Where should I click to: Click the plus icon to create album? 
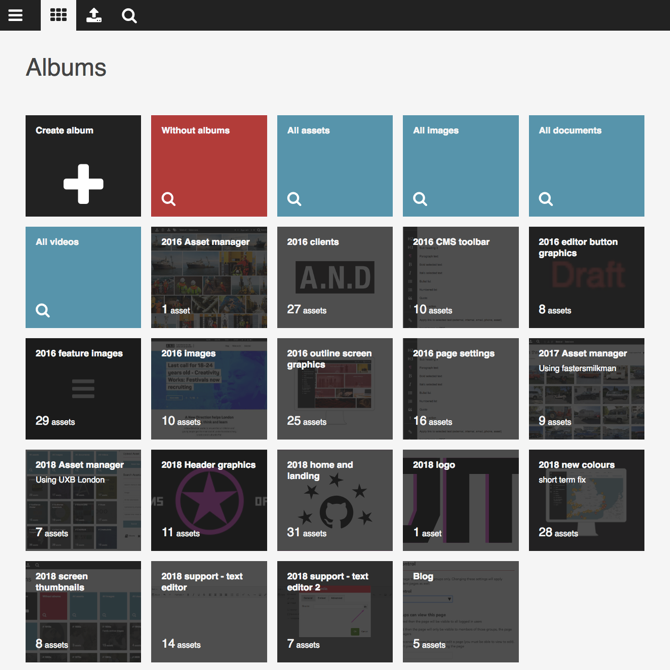[83, 184]
